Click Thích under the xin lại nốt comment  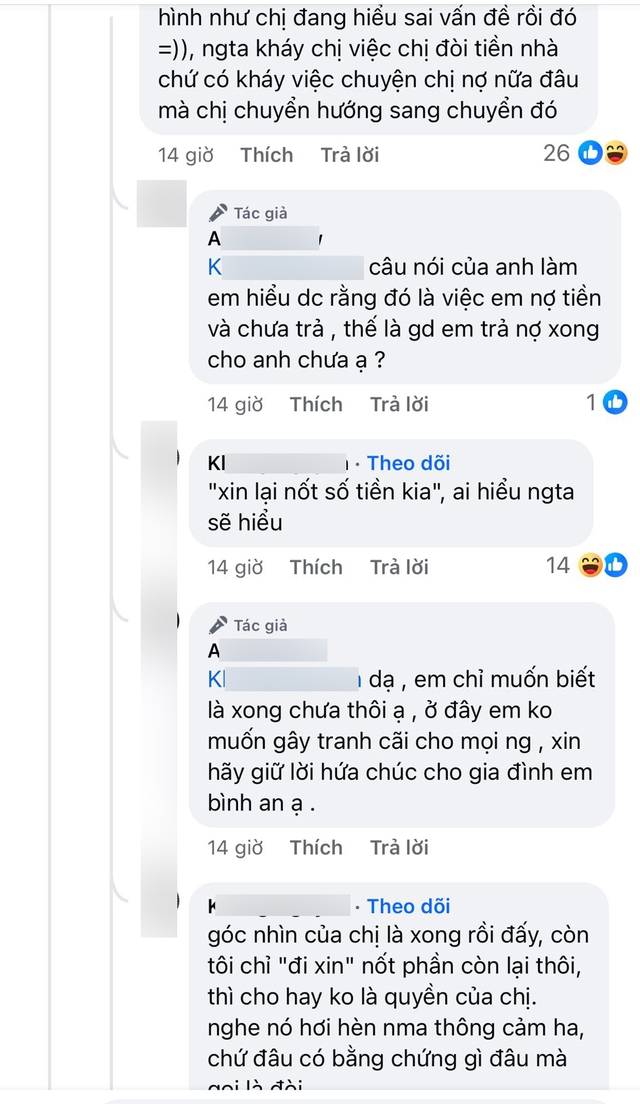tap(316, 566)
